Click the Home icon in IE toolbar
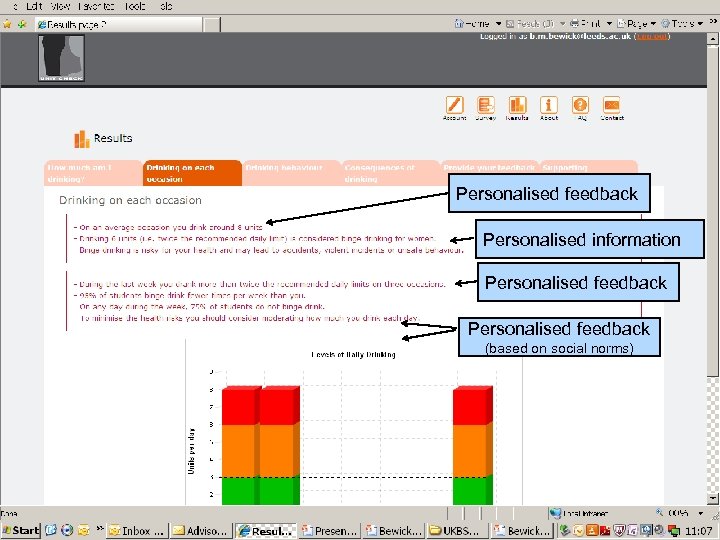Viewport: 720px width, 540px height. tap(458, 23)
